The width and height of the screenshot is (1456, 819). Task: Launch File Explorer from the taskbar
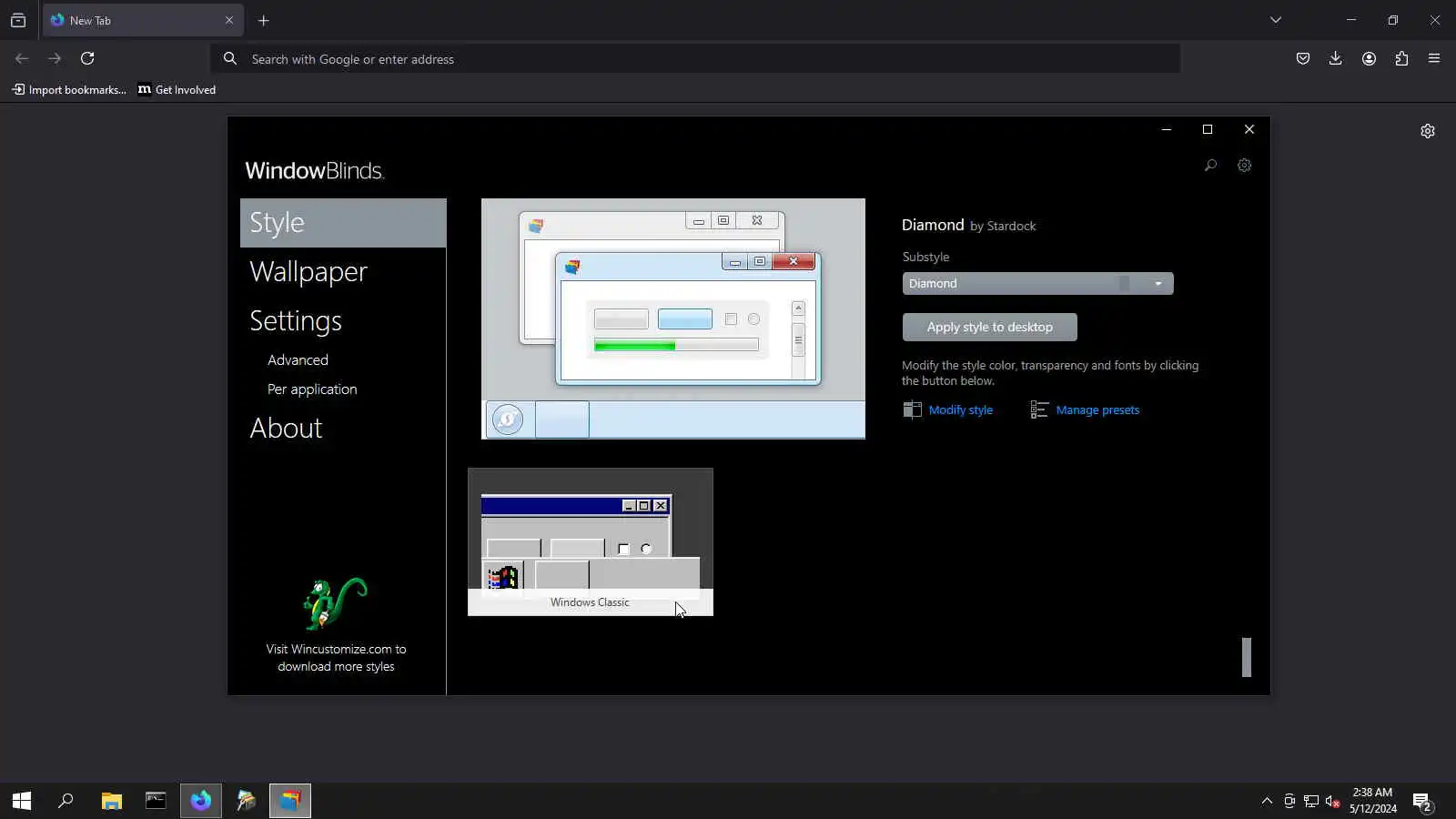pos(111,801)
